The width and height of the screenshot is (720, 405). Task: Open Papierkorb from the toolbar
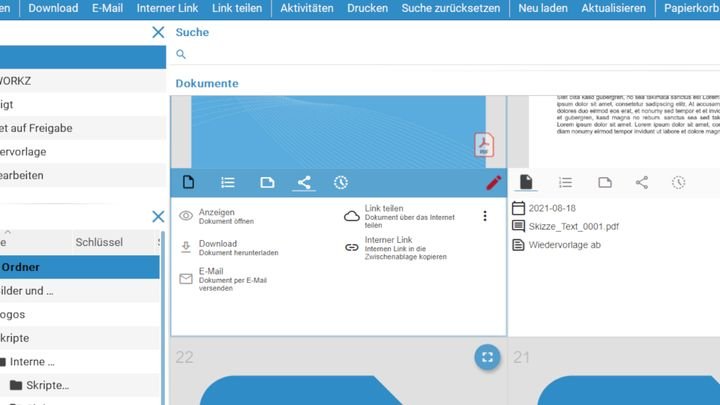[692, 8]
